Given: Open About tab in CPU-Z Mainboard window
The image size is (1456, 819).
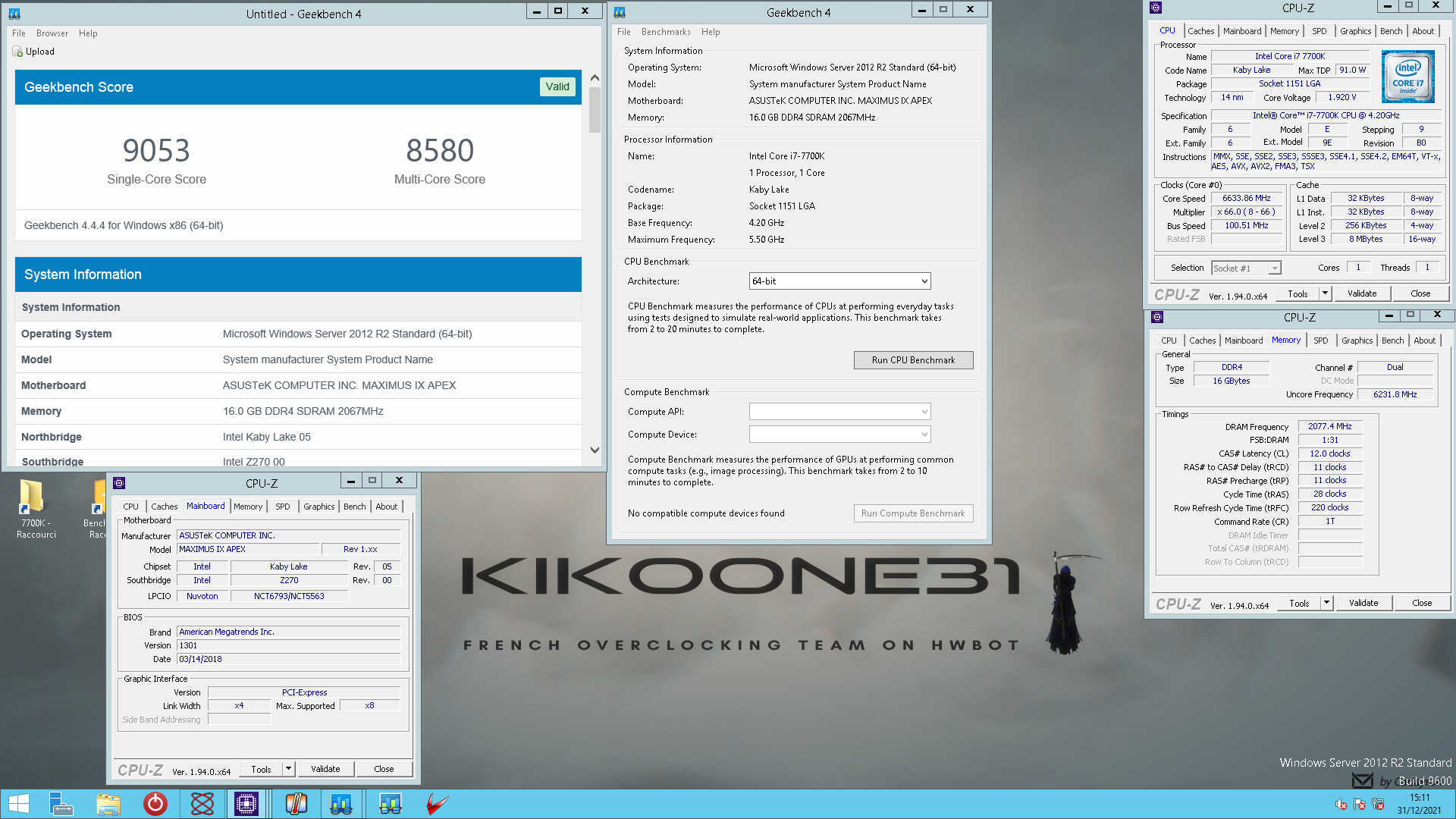Looking at the screenshot, I should (386, 507).
